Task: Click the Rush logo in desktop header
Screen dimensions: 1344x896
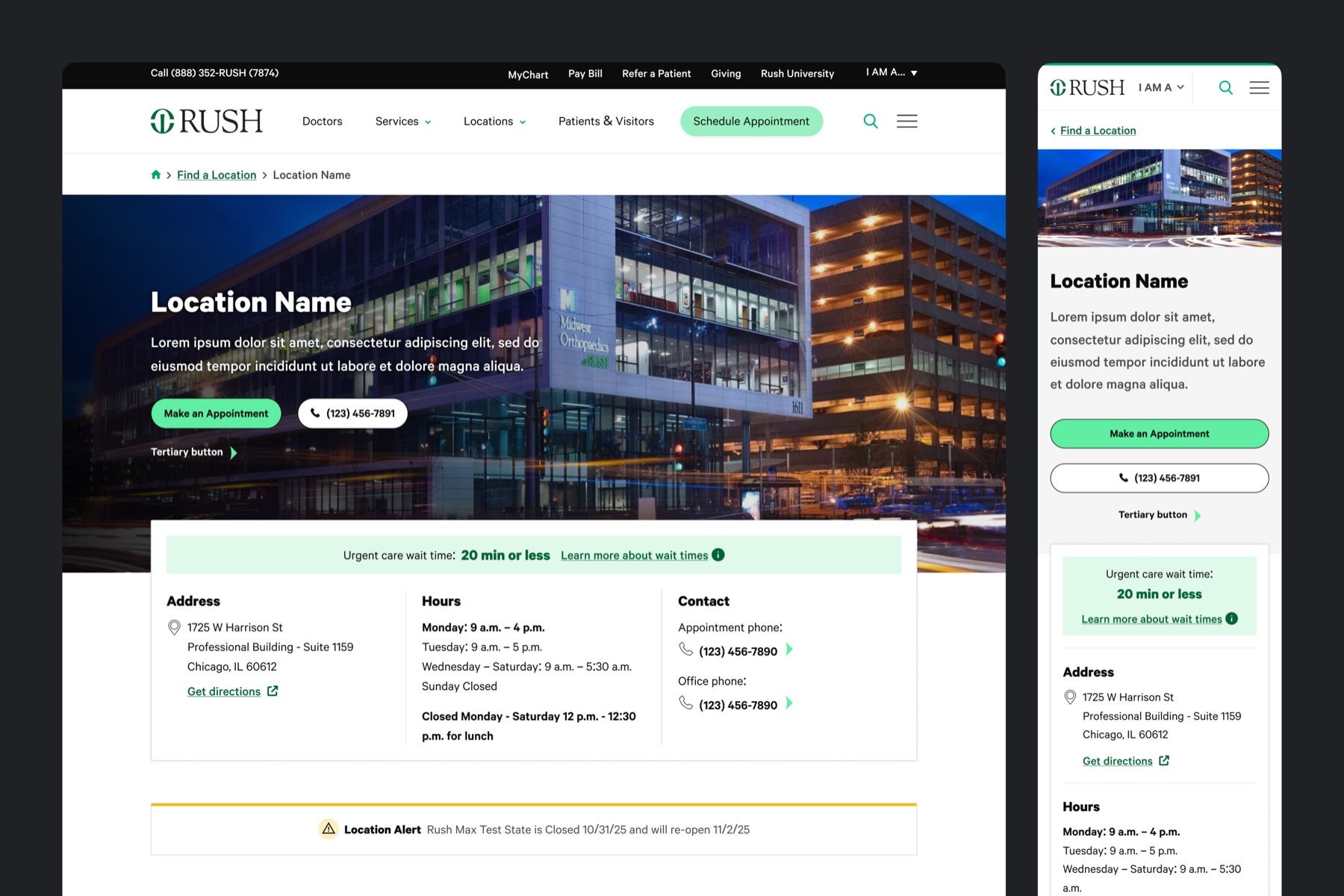Action: coord(207,121)
